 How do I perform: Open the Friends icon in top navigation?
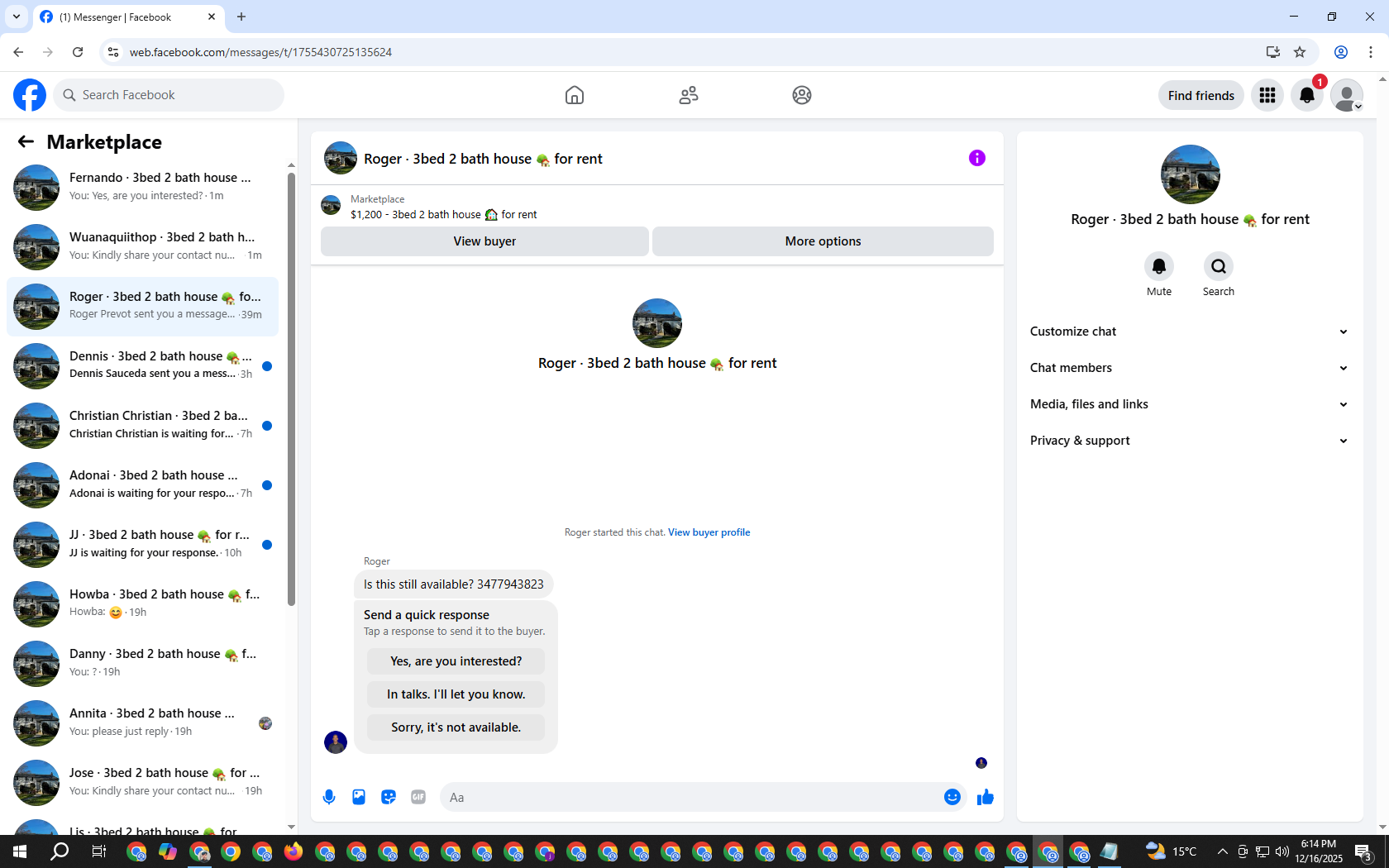(689, 95)
